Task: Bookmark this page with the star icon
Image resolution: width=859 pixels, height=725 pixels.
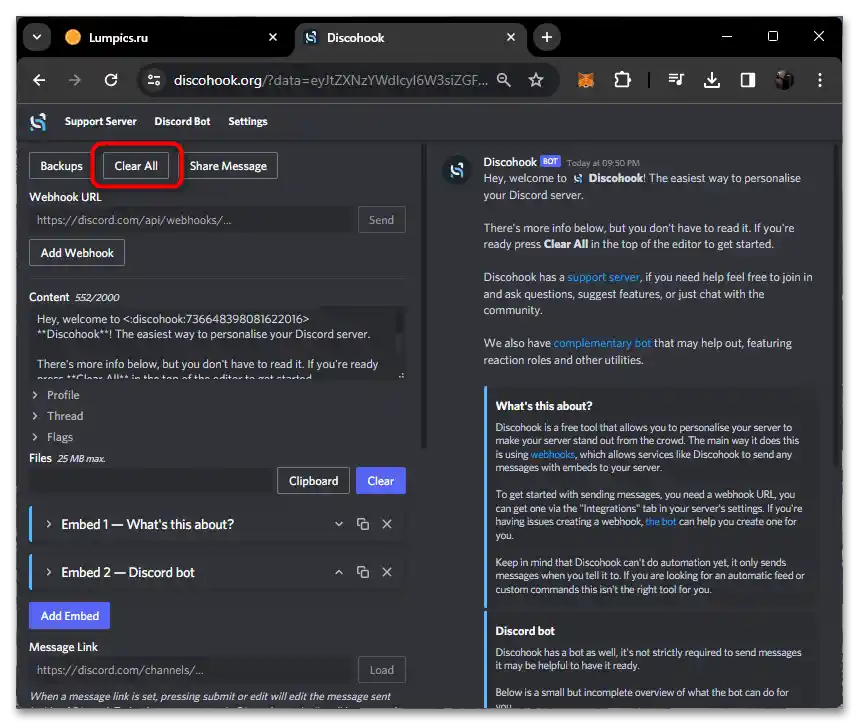Action: (x=536, y=81)
